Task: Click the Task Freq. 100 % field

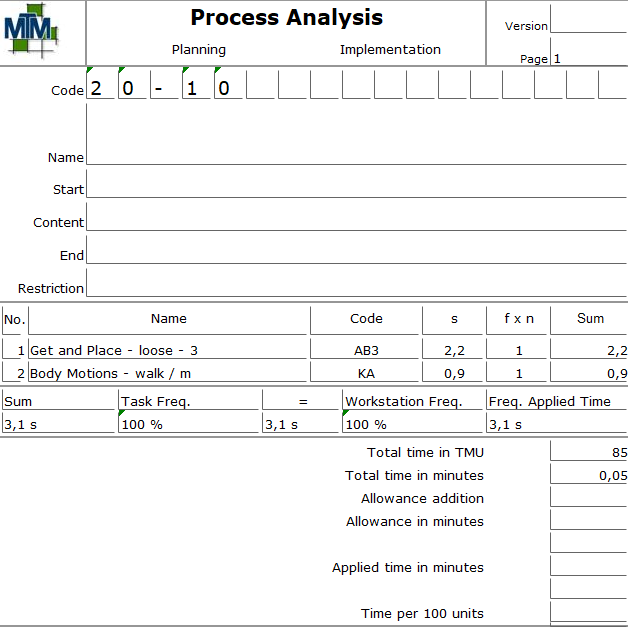Action: [x=188, y=425]
